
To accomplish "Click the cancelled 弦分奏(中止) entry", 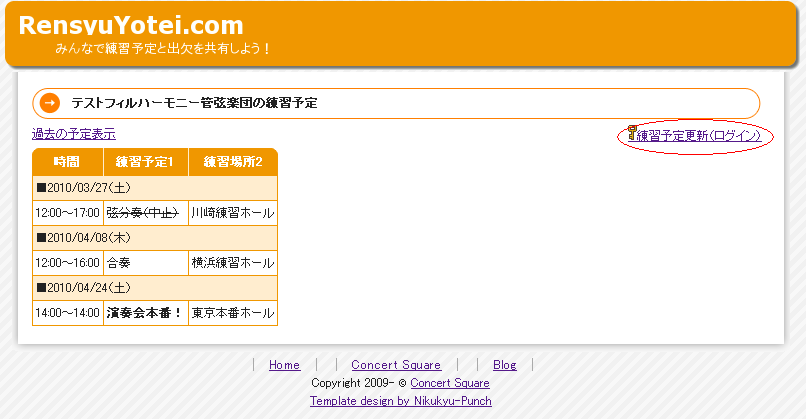I will click(142, 213).
